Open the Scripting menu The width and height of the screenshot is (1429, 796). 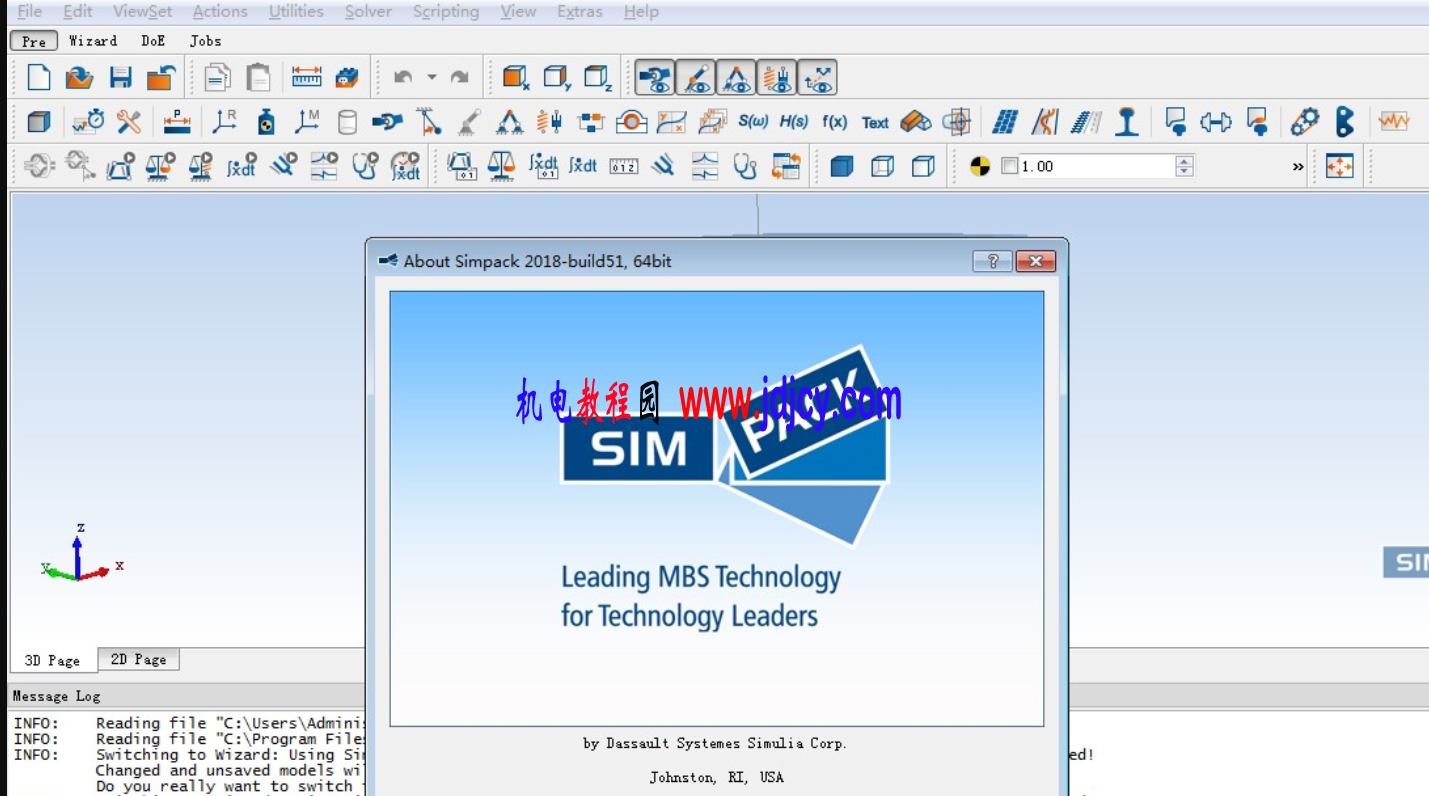[x=446, y=12]
